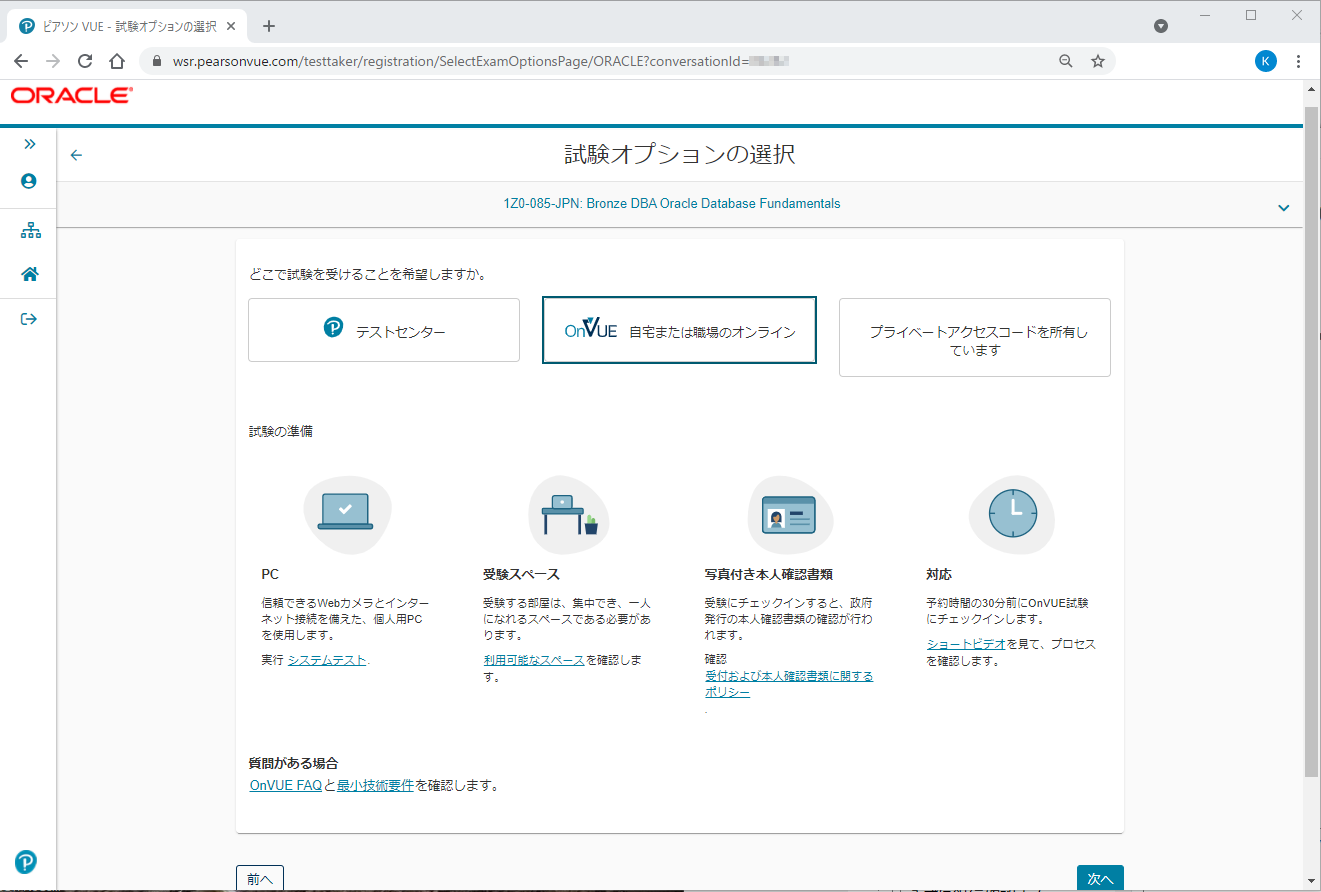Click the browser address bar

click(600, 61)
